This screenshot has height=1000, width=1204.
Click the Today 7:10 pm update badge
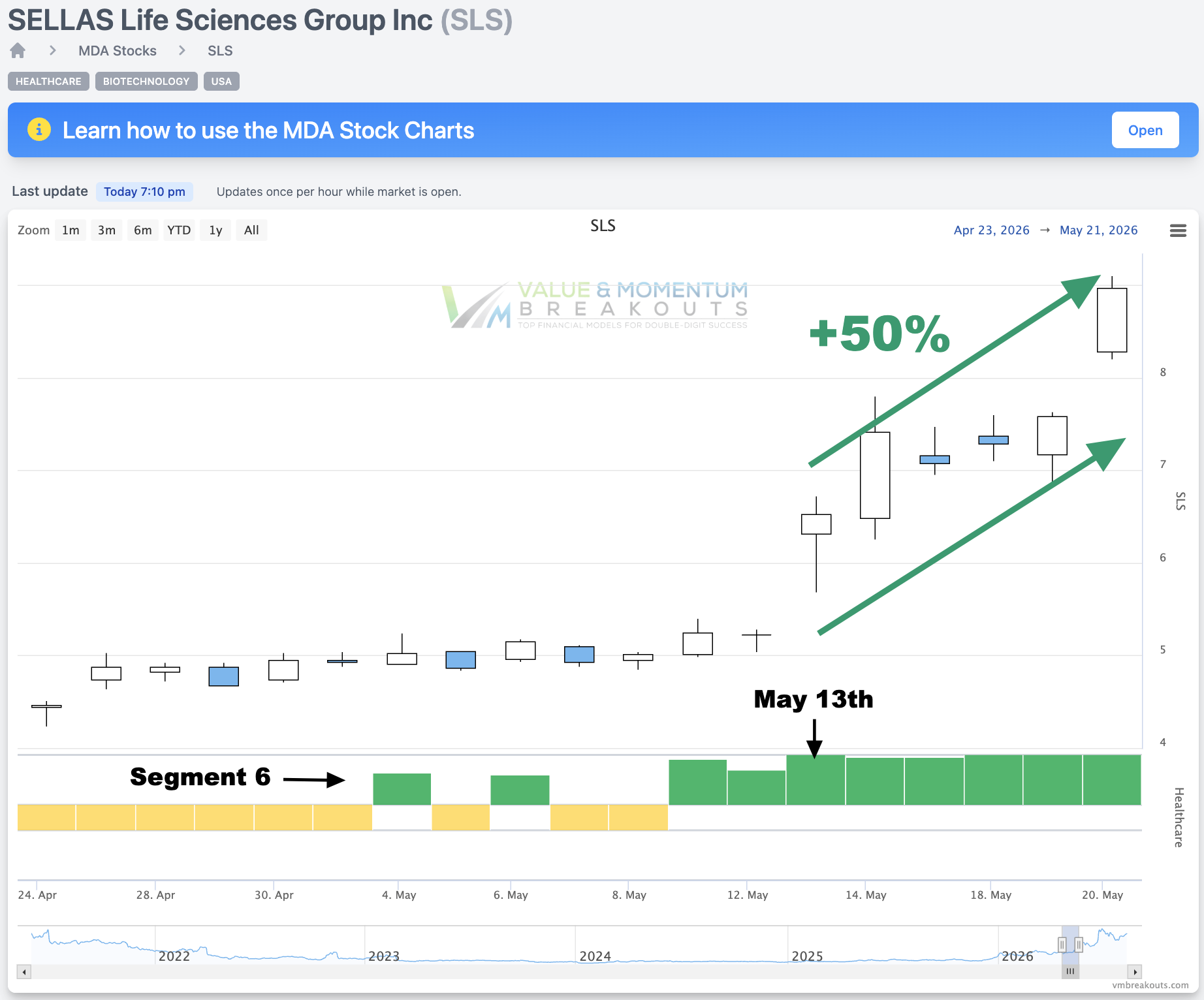[144, 192]
